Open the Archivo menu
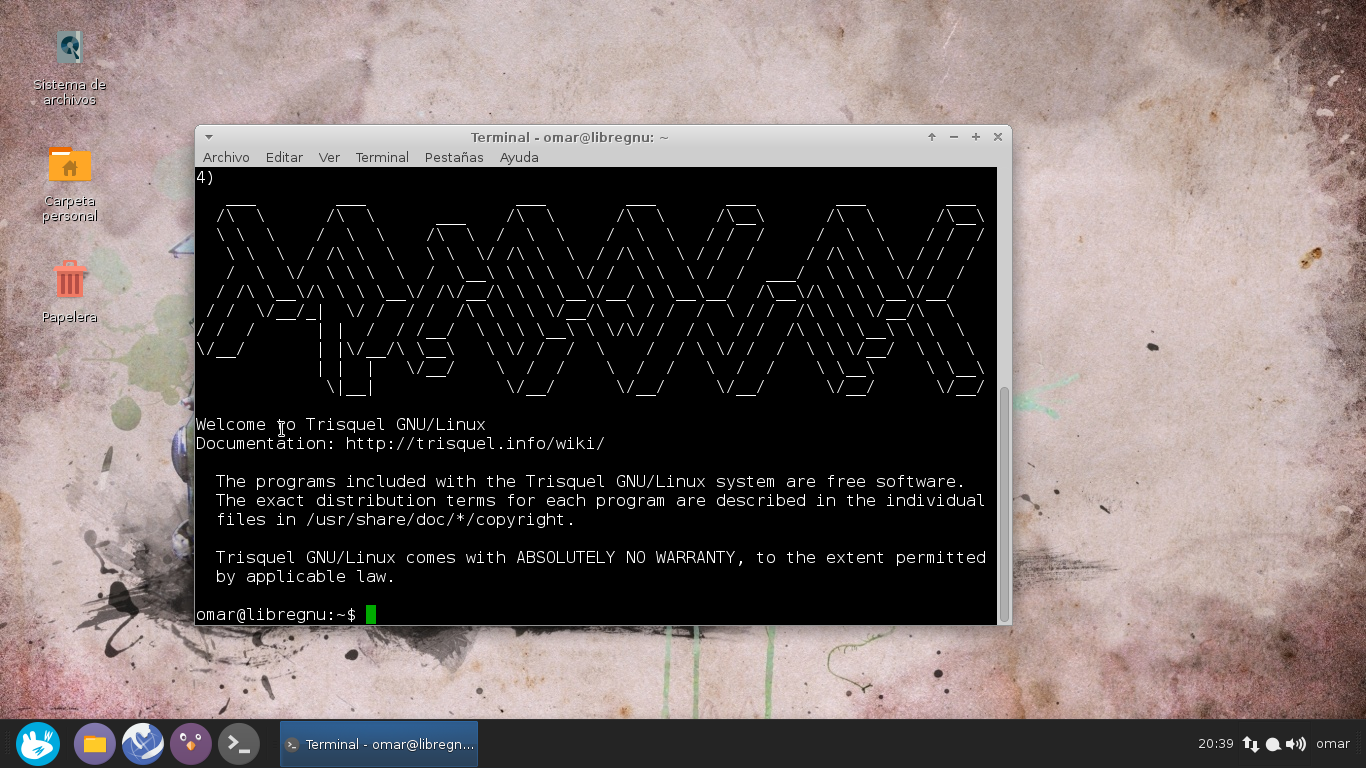The height and width of the screenshot is (768, 1366). tap(226, 157)
